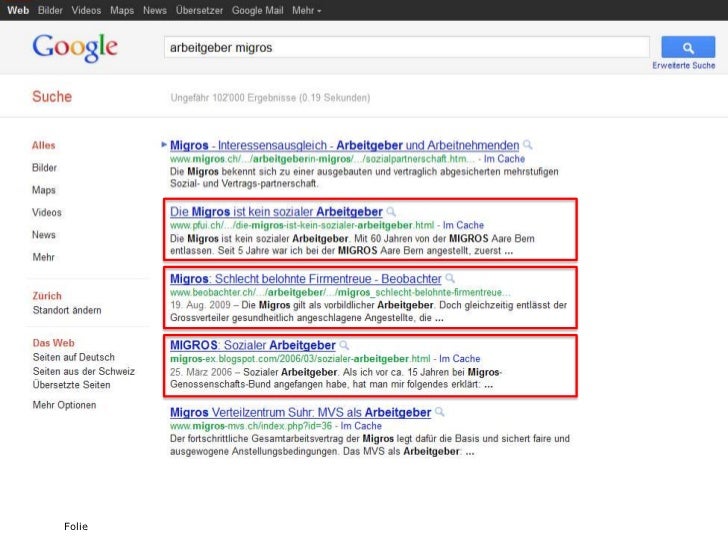Expand Mehr in the left sidebar
This screenshot has width=728, height=546.
[44, 257]
